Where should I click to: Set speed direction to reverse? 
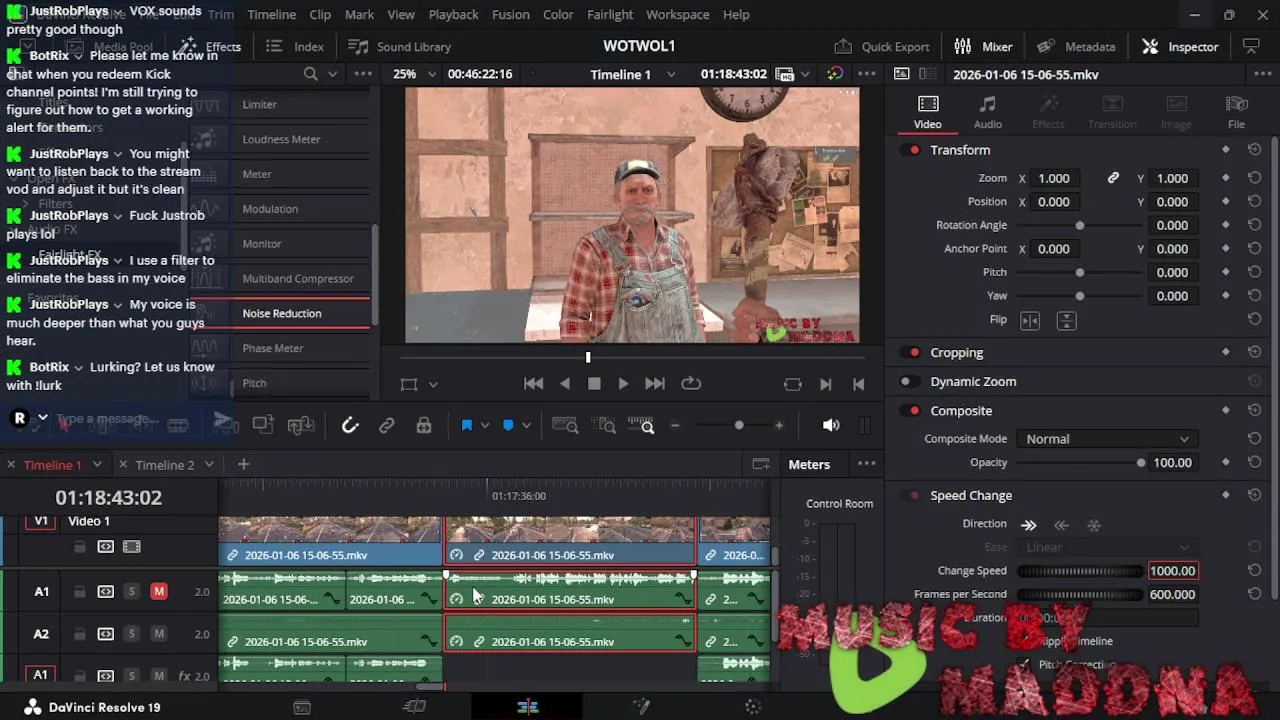click(x=1062, y=525)
